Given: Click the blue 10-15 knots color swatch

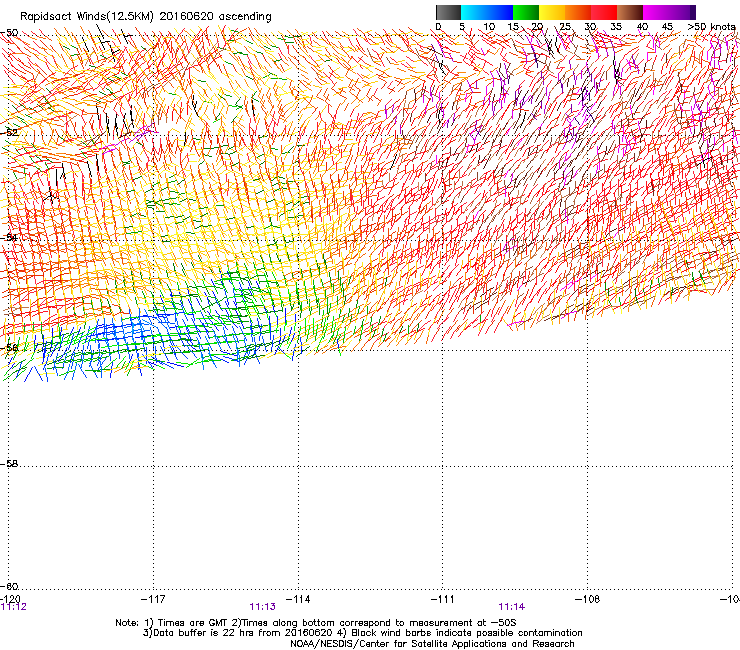Looking at the screenshot, I should click(x=500, y=12).
